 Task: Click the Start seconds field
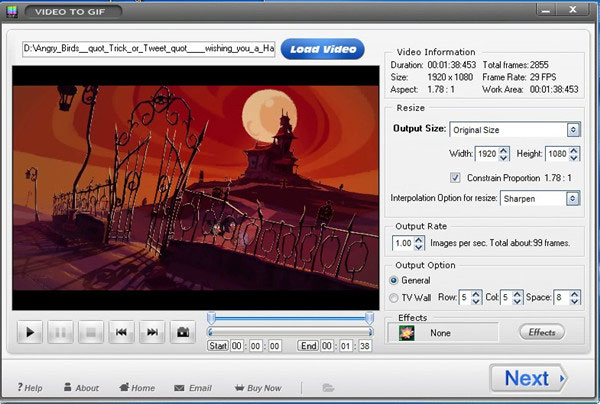pos(274,346)
